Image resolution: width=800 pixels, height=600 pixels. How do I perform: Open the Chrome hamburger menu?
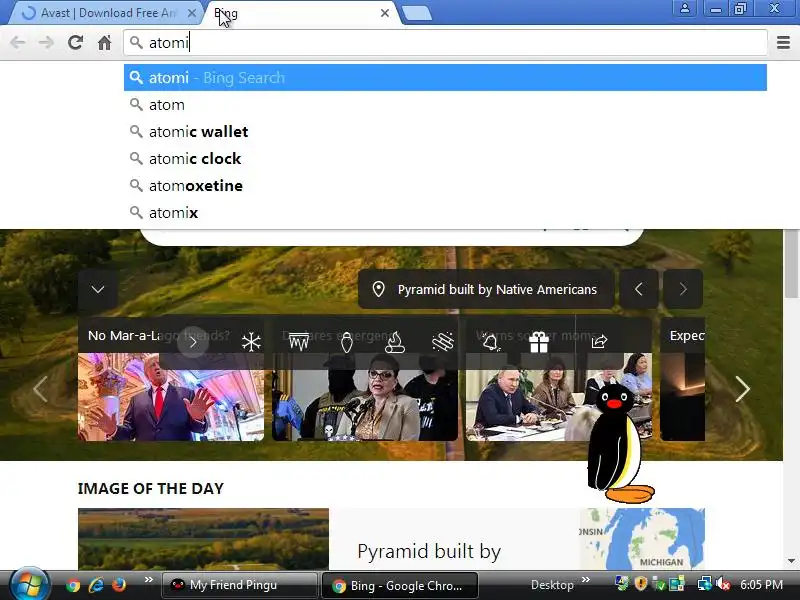pyautogui.click(x=783, y=42)
